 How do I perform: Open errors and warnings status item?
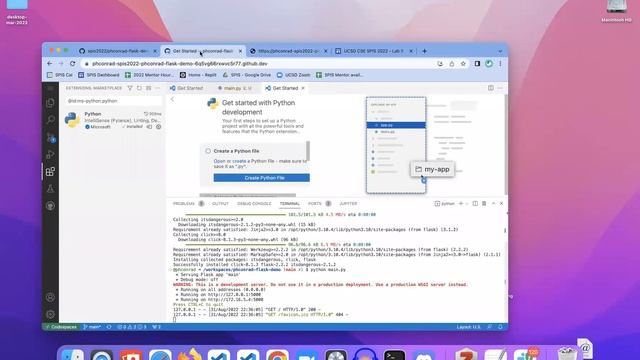131,327
